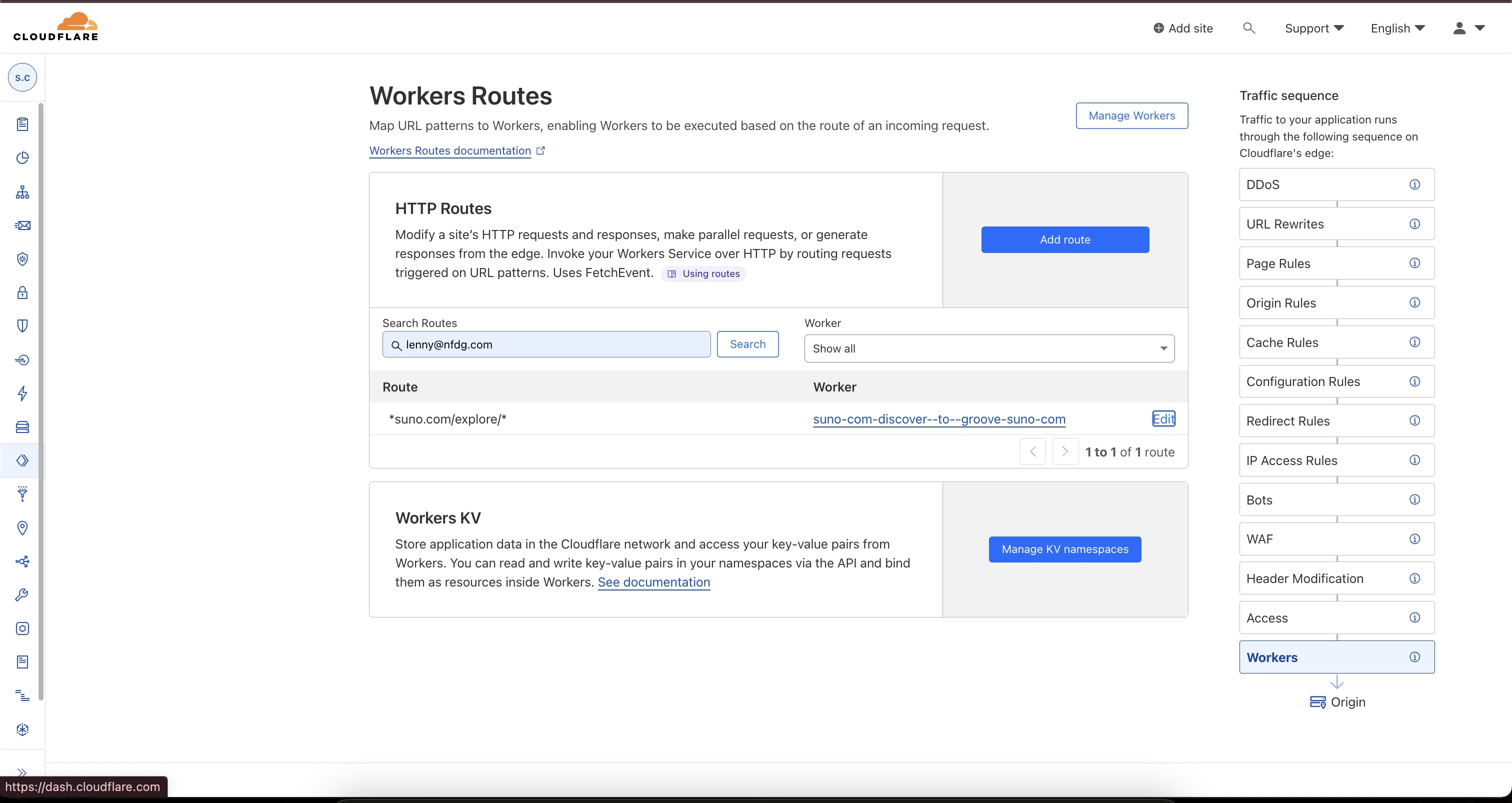Expand the Worker 'Show all' dropdown
This screenshot has height=803, width=1512.
pos(989,348)
